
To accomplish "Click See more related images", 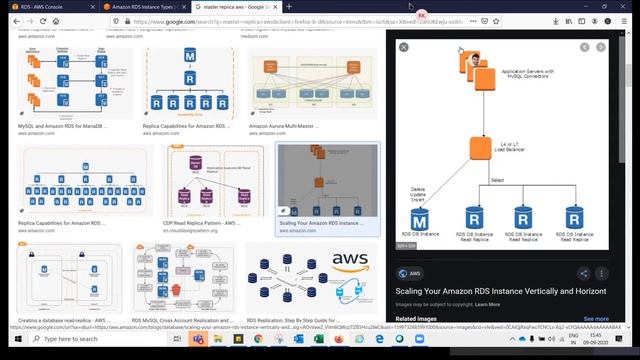I will pos(596,318).
